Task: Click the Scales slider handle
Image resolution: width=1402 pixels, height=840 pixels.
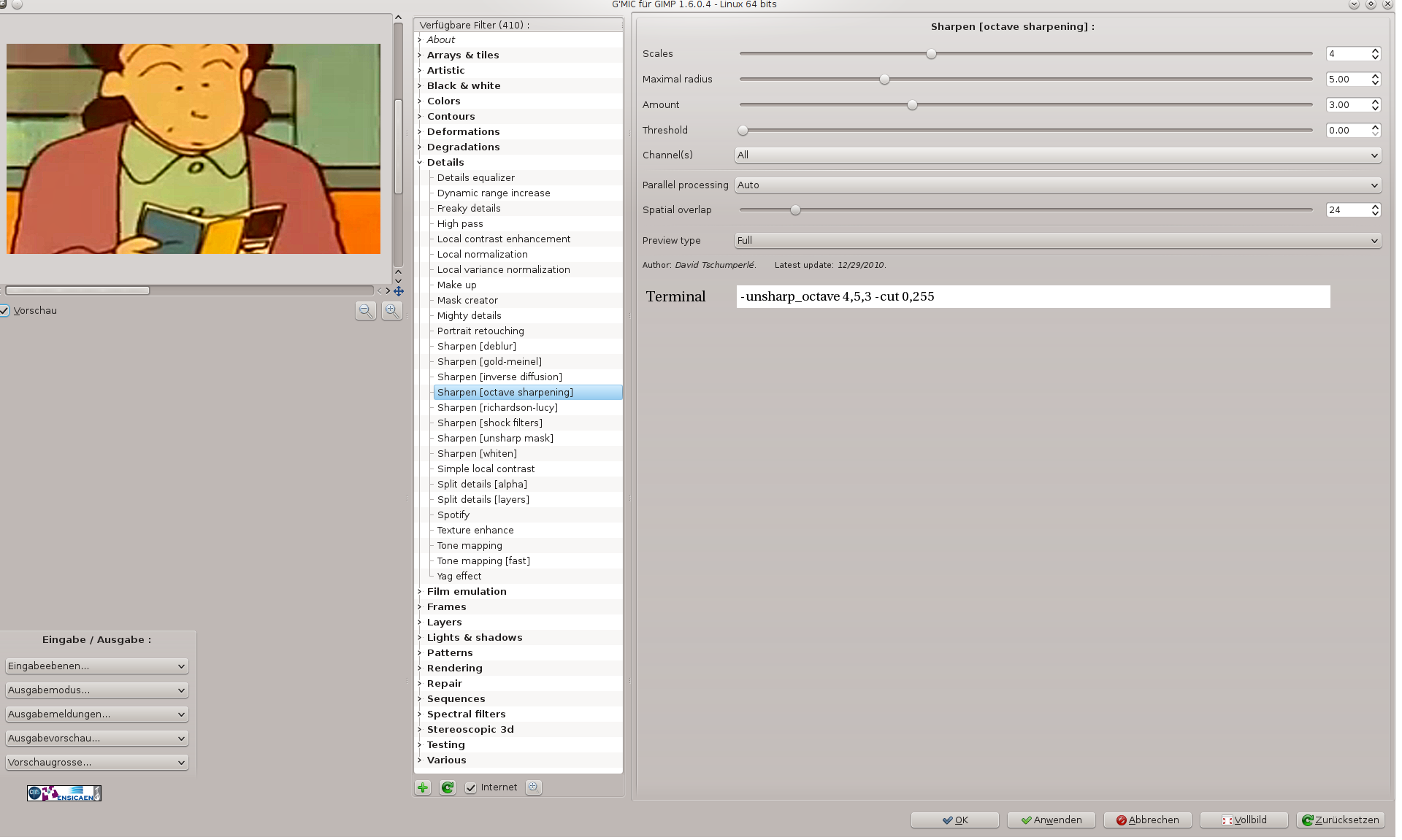Action: [931, 54]
